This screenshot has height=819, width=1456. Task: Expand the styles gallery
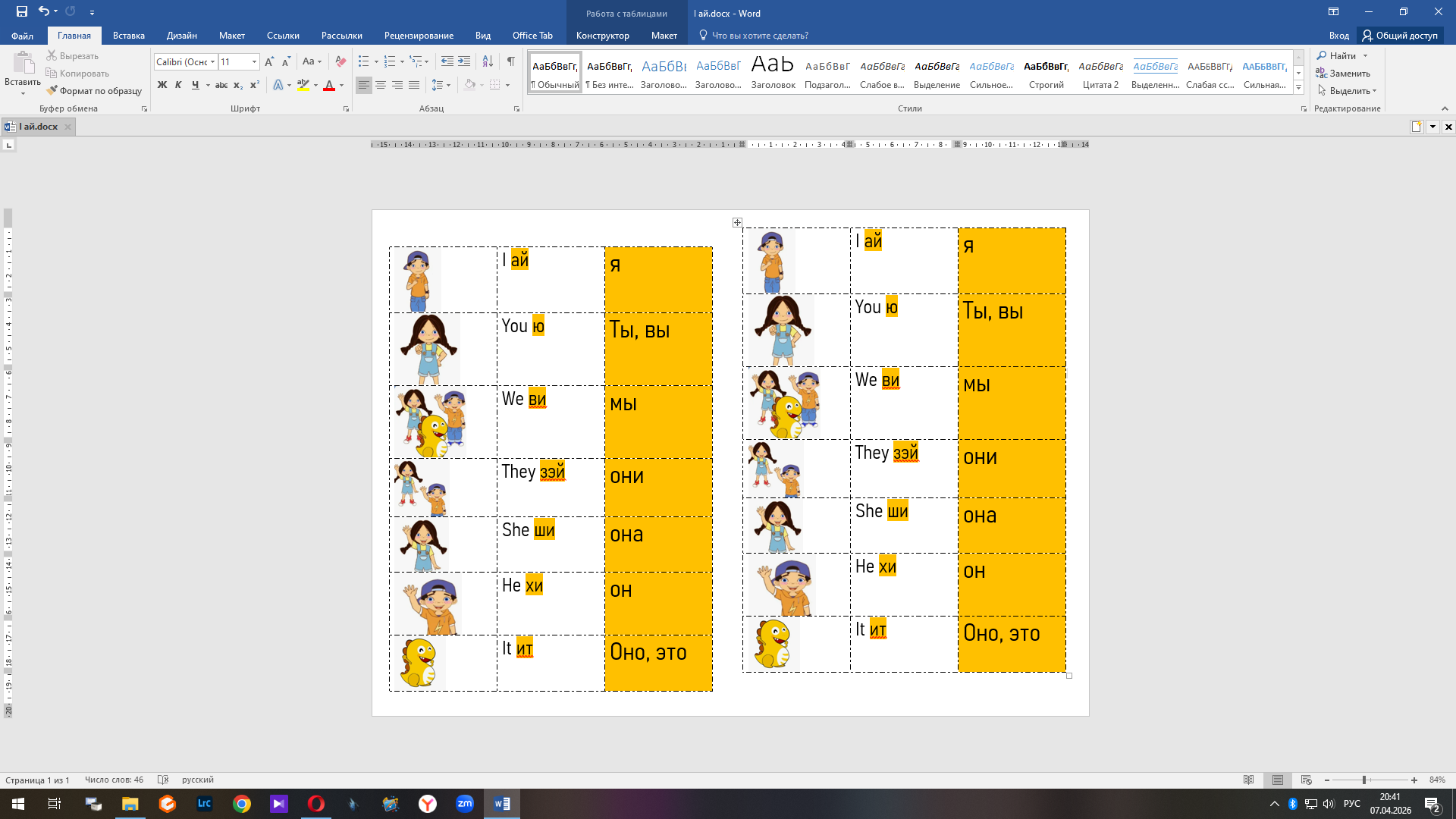pyautogui.click(x=1299, y=88)
